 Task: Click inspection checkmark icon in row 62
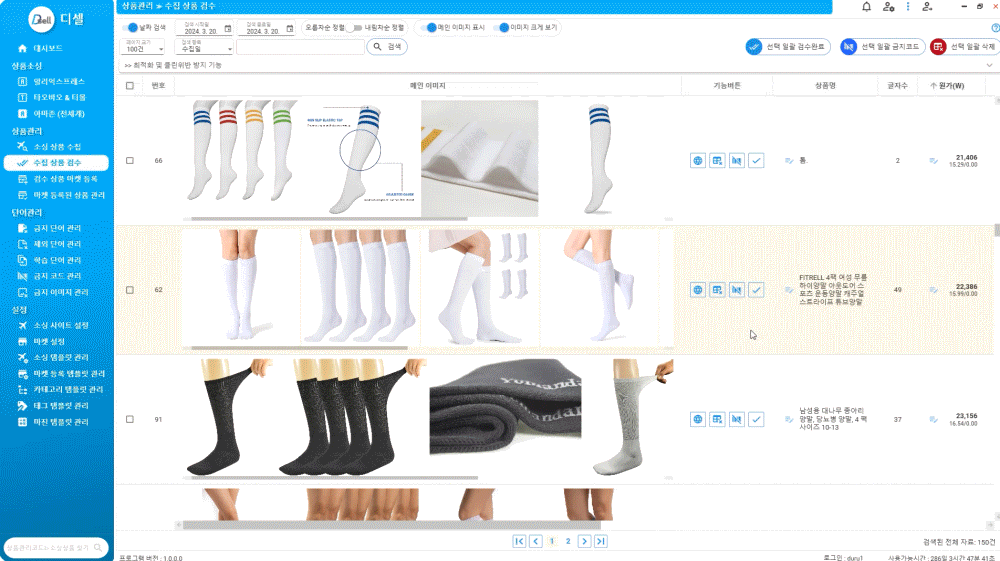tap(756, 290)
